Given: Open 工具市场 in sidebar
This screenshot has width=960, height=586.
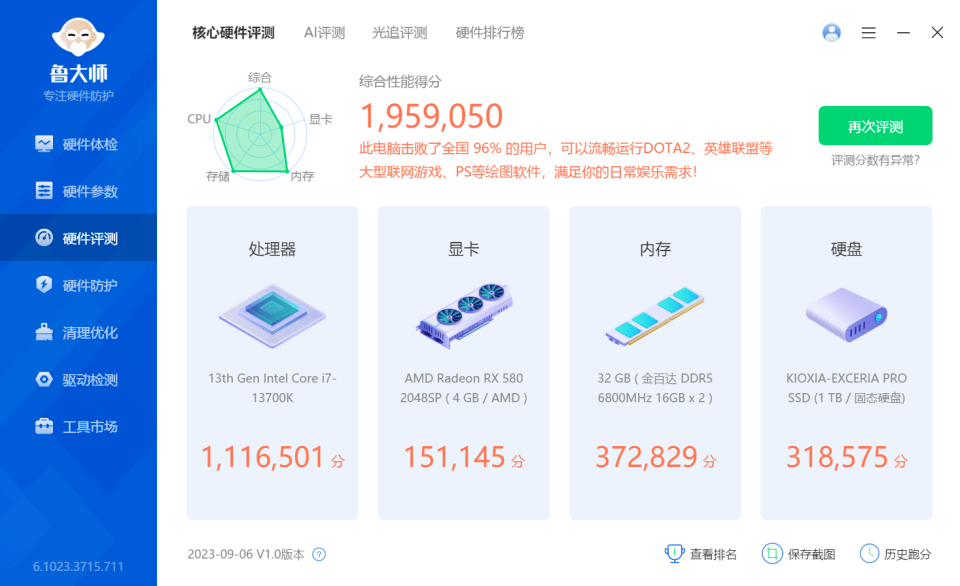Looking at the screenshot, I should (x=78, y=426).
